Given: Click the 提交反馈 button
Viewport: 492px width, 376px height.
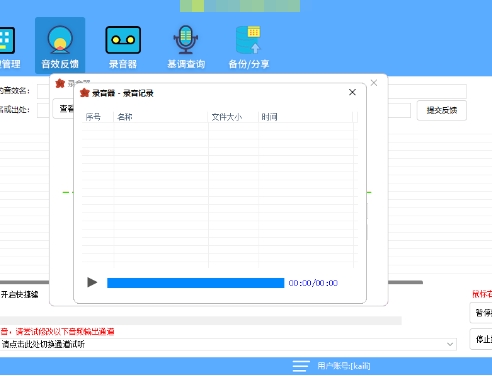Looking at the screenshot, I should (x=442, y=110).
